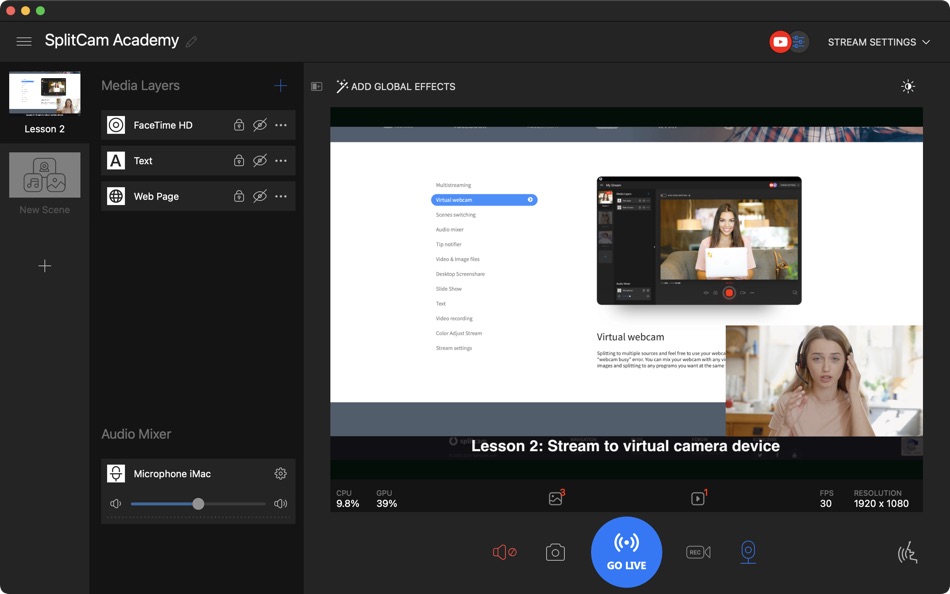The image size is (950, 594).
Task: Edit the SplitCam Academy title pencil icon
Action: [x=191, y=42]
